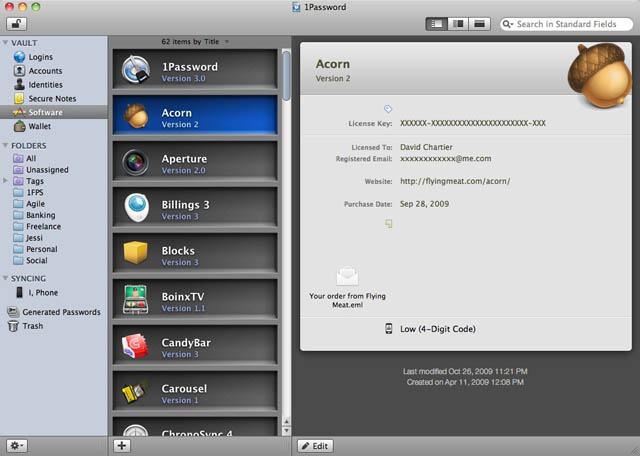
Task: Select the Unassigned folder
Action: click(x=47, y=169)
